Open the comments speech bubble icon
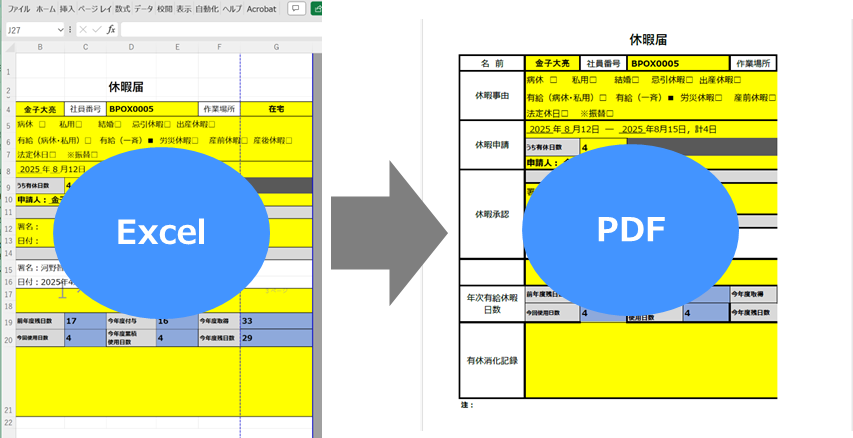The height and width of the screenshot is (438, 853). click(x=295, y=9)
